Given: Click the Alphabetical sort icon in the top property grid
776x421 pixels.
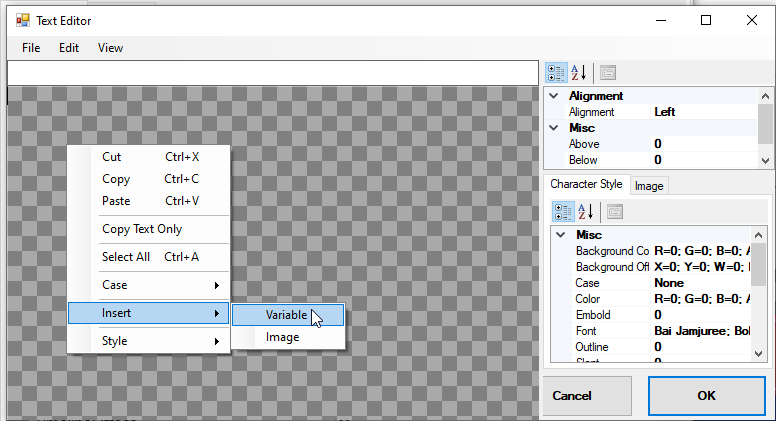Looking at the screenshot, I should coord(579,72).
